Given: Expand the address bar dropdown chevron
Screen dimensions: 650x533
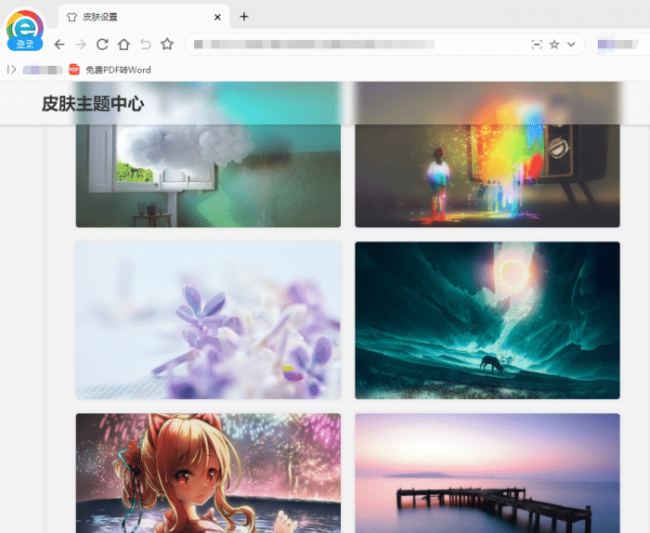Looking at the screenshot, I should [x=571, y=44].
